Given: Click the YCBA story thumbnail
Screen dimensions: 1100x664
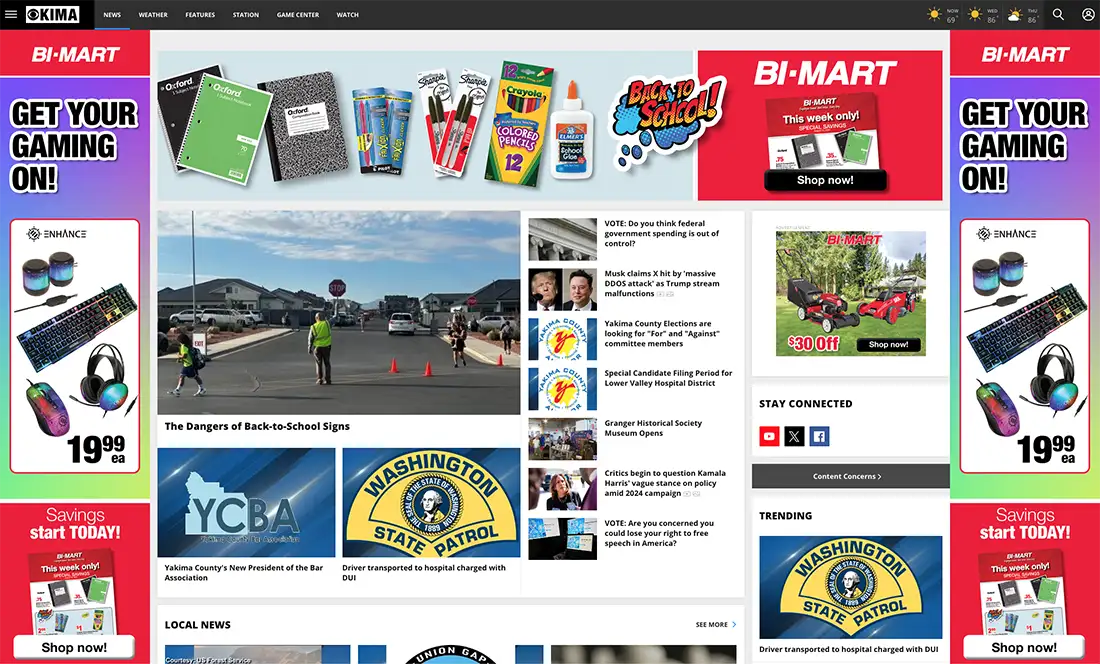Looking at the screenshot, I should click(x=246, y=503).
